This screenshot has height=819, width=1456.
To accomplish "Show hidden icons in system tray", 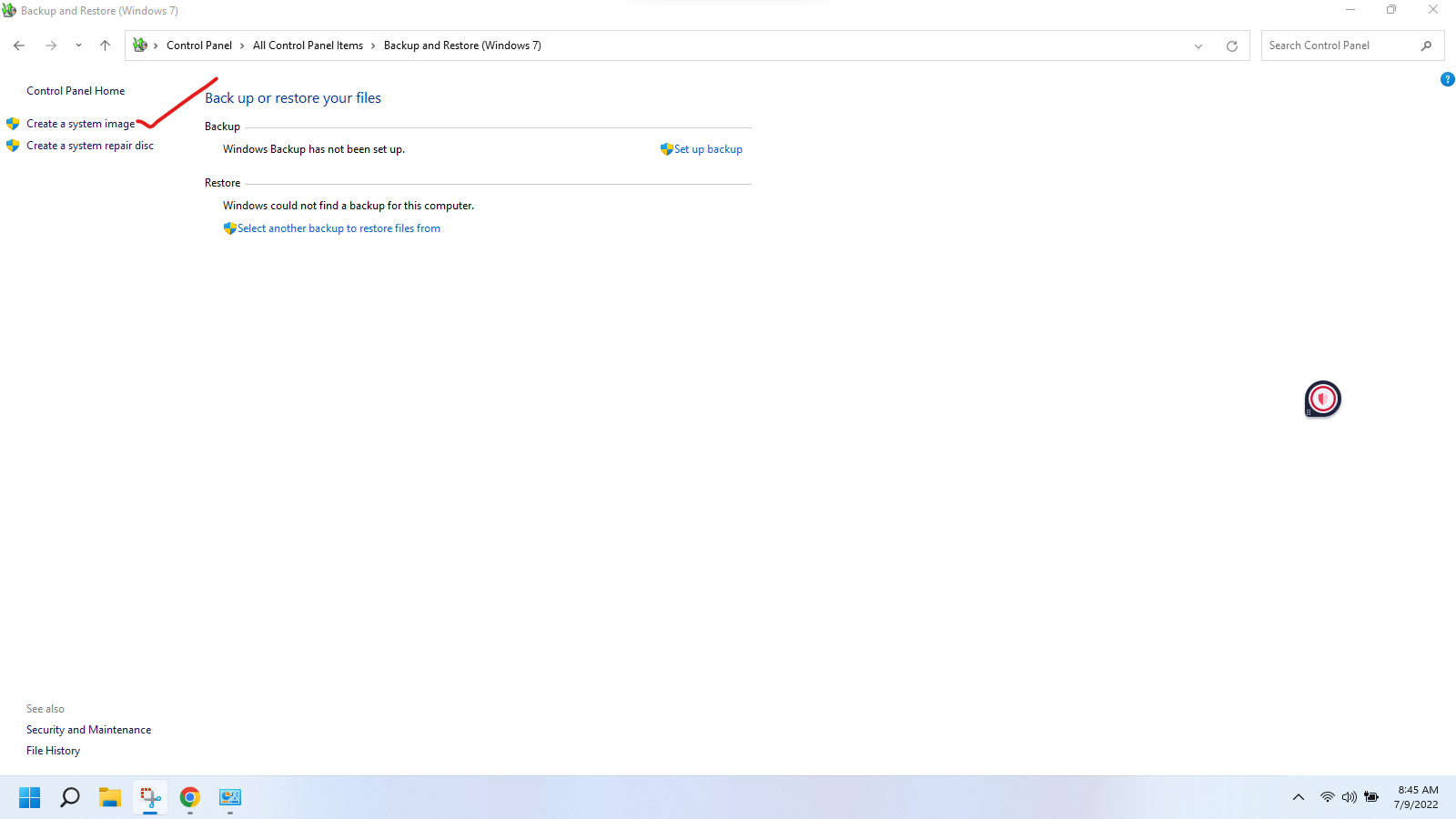I will [1299, 797].
